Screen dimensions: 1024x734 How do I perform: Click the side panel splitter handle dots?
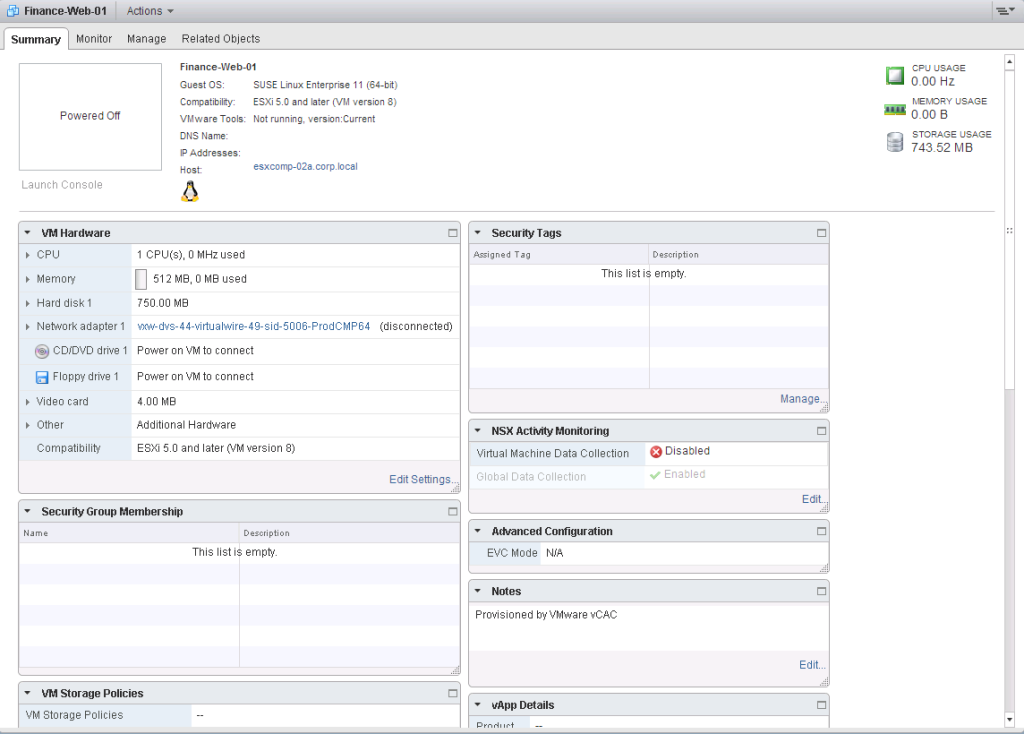[x=1010, y=231]
